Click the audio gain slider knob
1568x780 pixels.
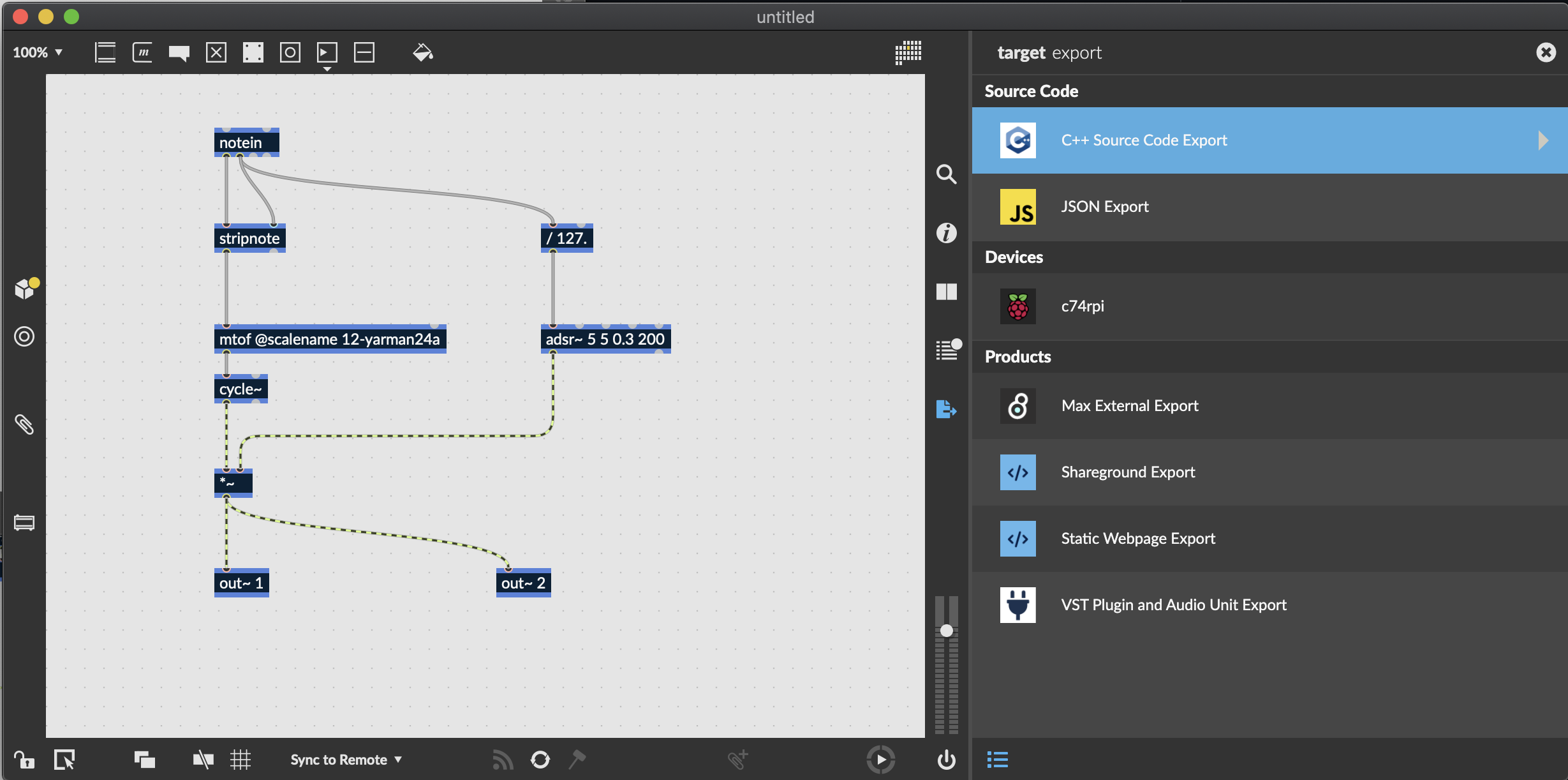[947, 631]
